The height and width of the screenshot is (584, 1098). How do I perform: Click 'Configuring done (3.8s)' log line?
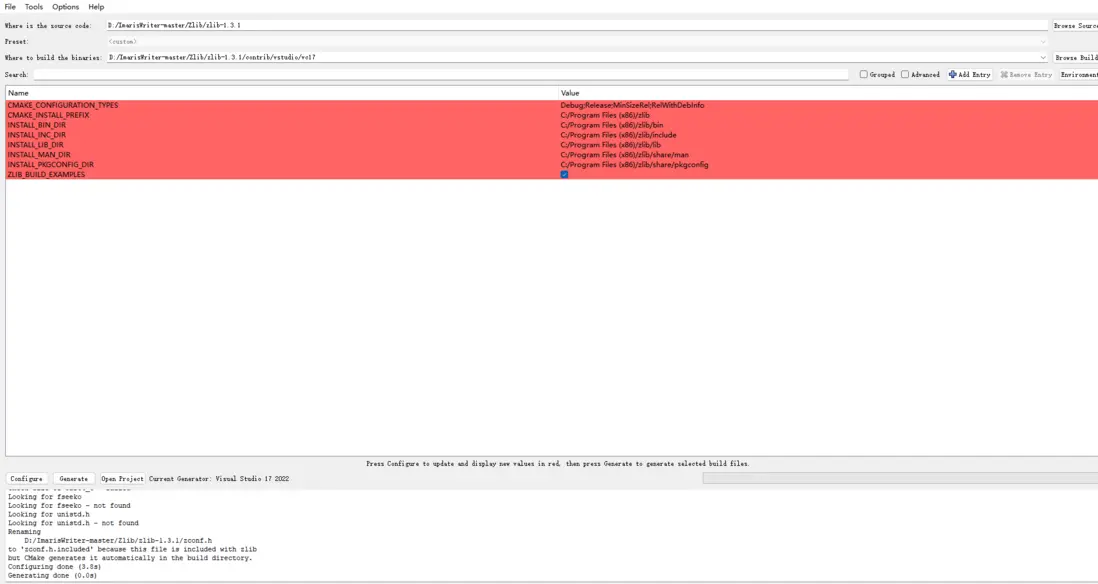(x=55, y=566)
